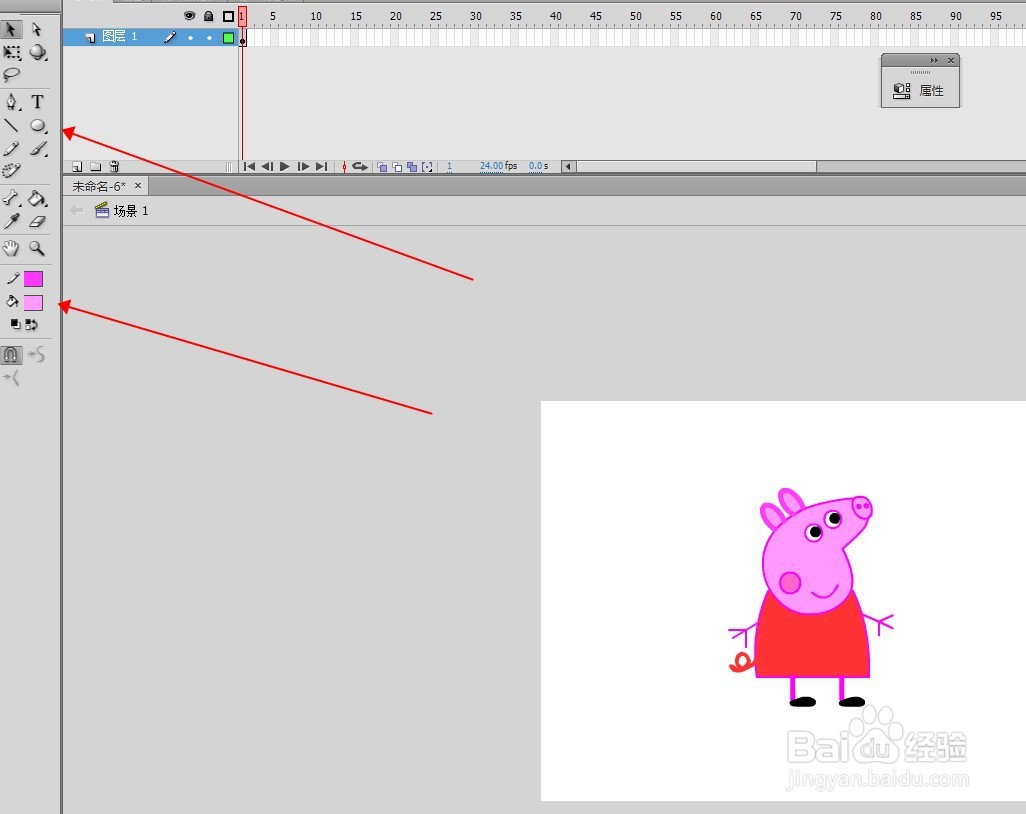Play the timeline

click(285, 167)
